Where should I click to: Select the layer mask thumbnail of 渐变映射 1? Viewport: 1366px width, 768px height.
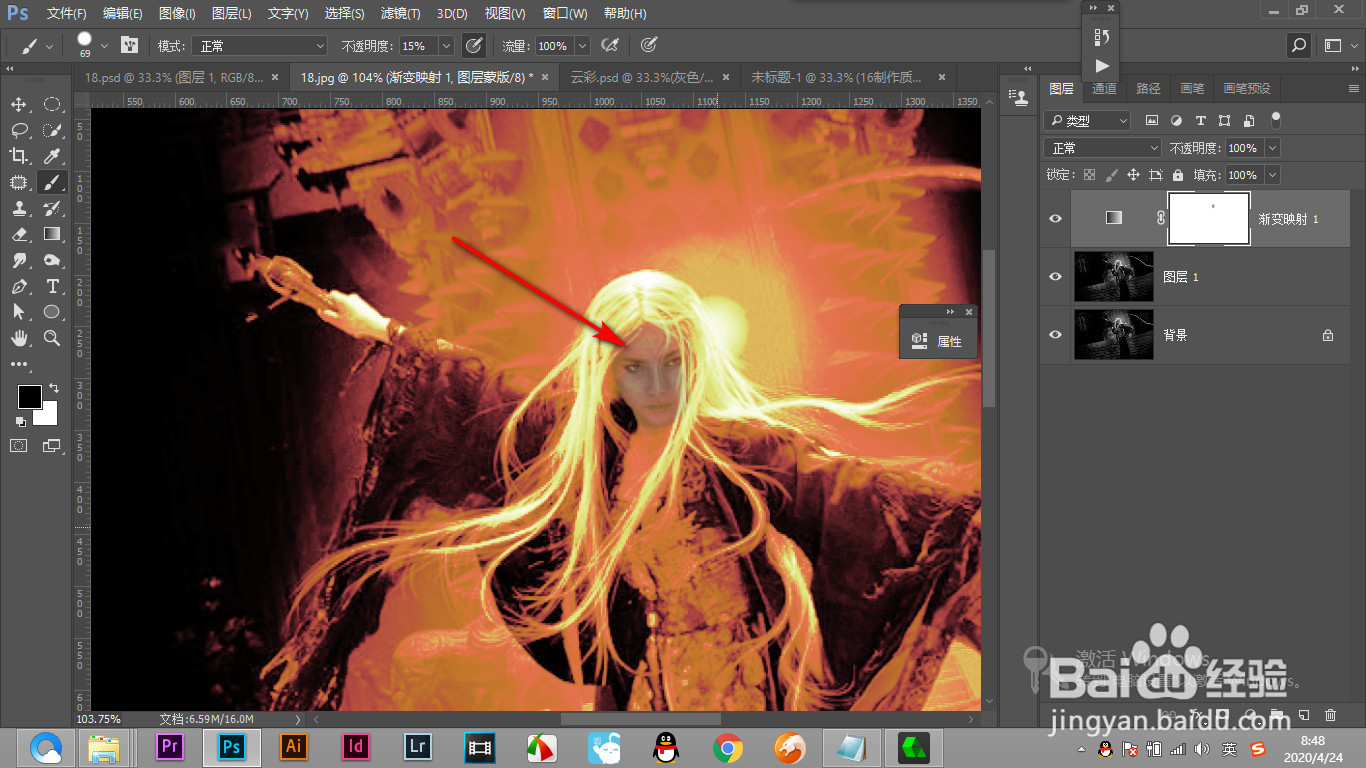(1210, 218)
